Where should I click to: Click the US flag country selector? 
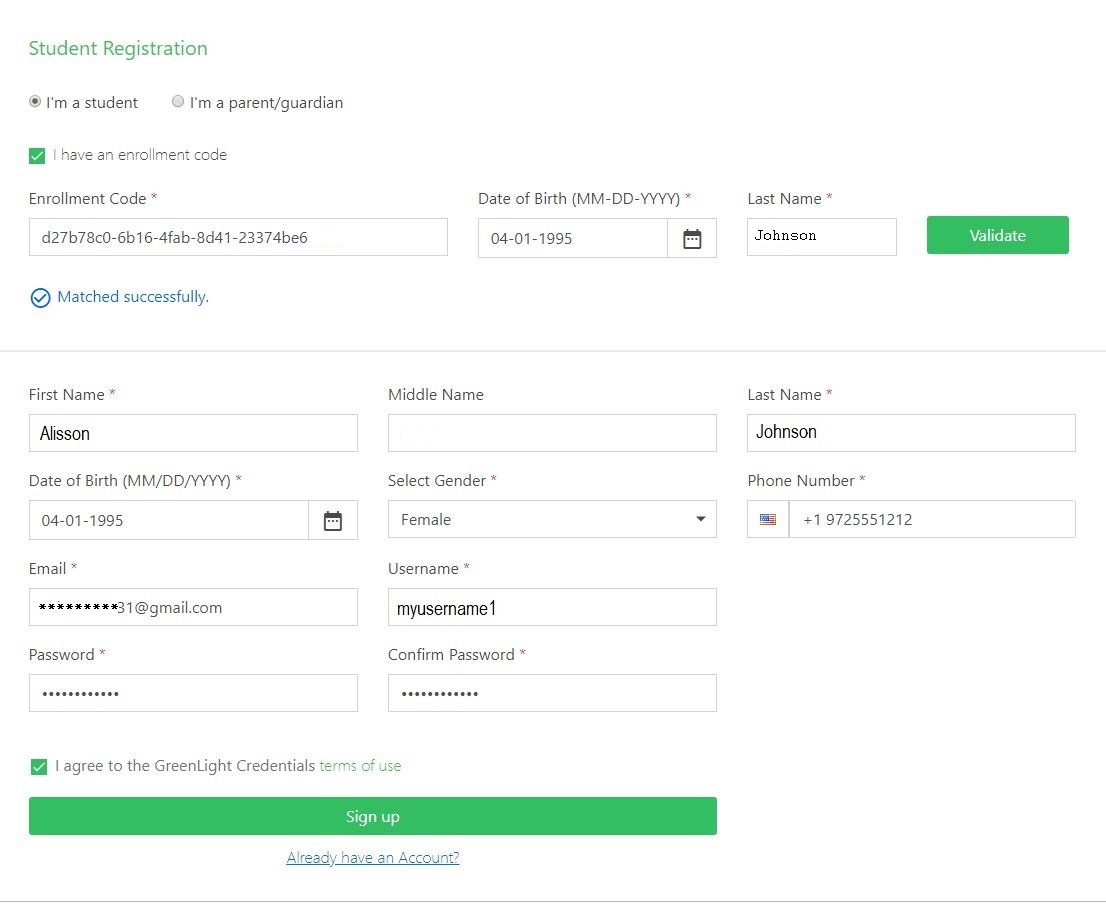768,520
